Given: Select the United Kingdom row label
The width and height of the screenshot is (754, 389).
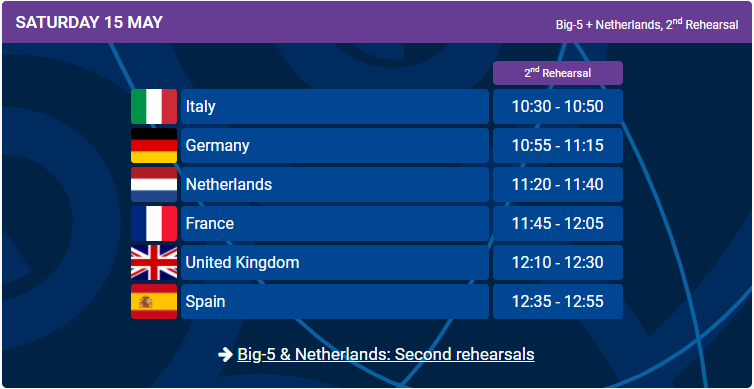Looking at the screenshot, I should pos(242,263).
